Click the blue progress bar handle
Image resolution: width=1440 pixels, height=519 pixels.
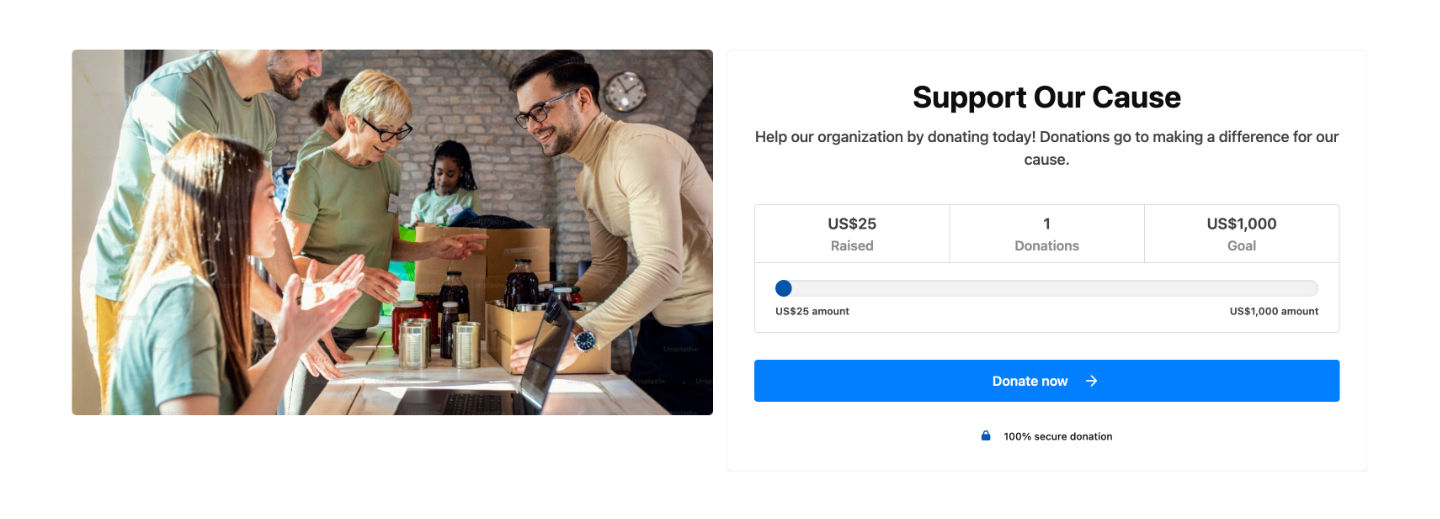[x=783, y=288]
